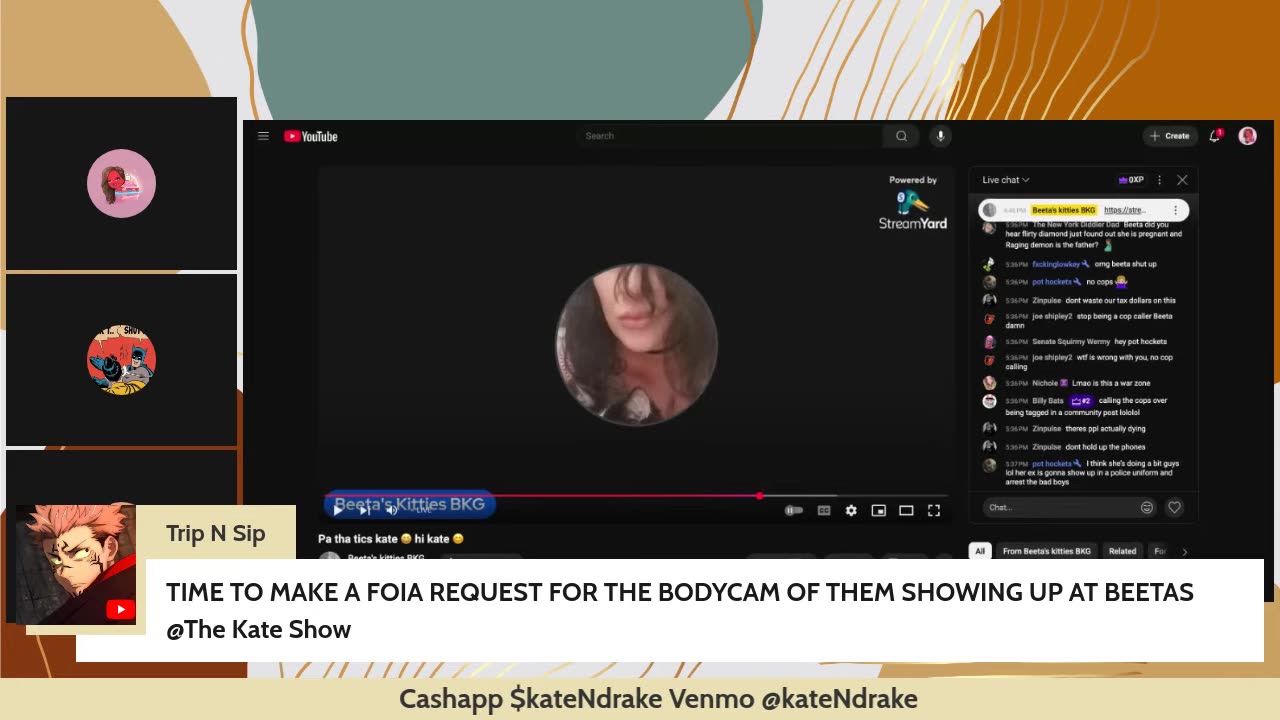Viewport: 1280px width, 720px height.
Task: Click the Nichole username in chat
Action: pos(1046,383)
